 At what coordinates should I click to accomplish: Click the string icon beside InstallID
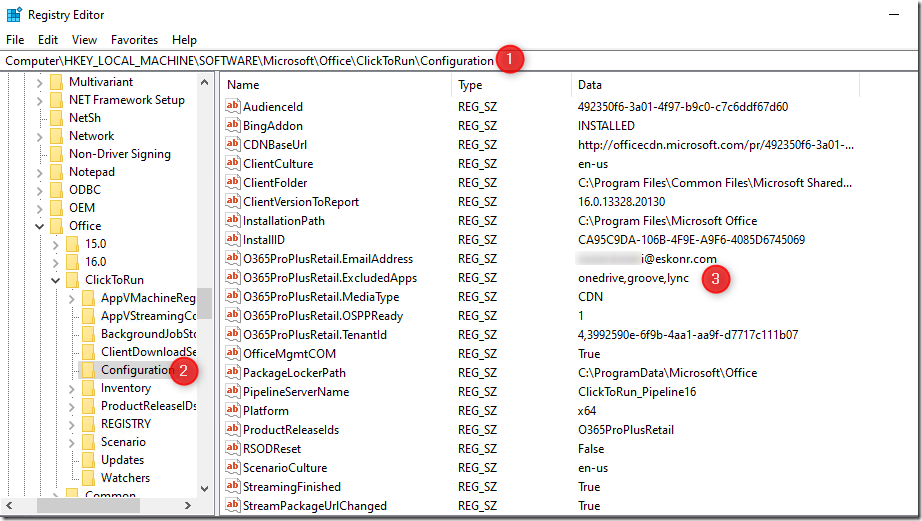pos(233,239)
